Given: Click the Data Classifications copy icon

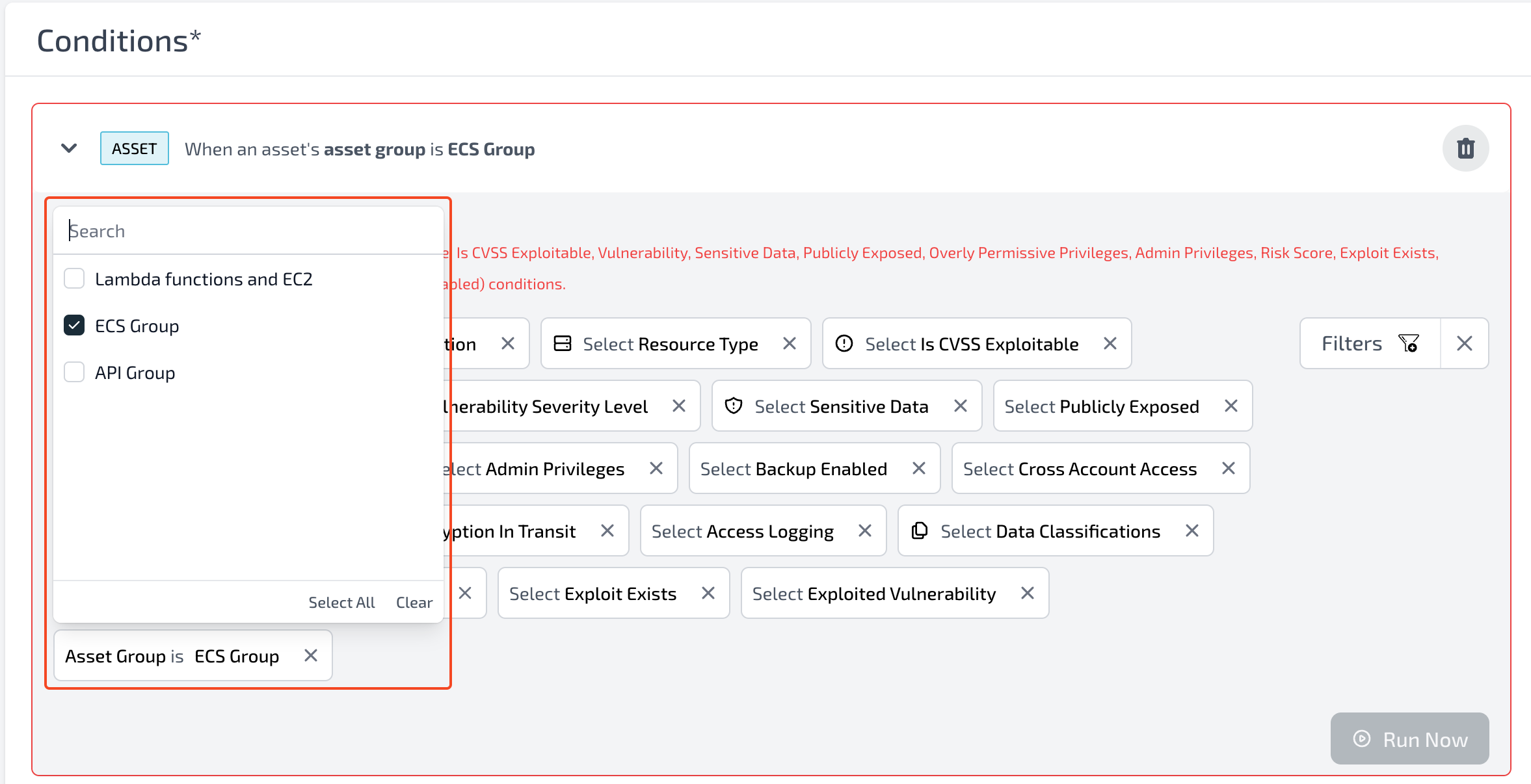Looking at the screenshot, I should [920, 530].
